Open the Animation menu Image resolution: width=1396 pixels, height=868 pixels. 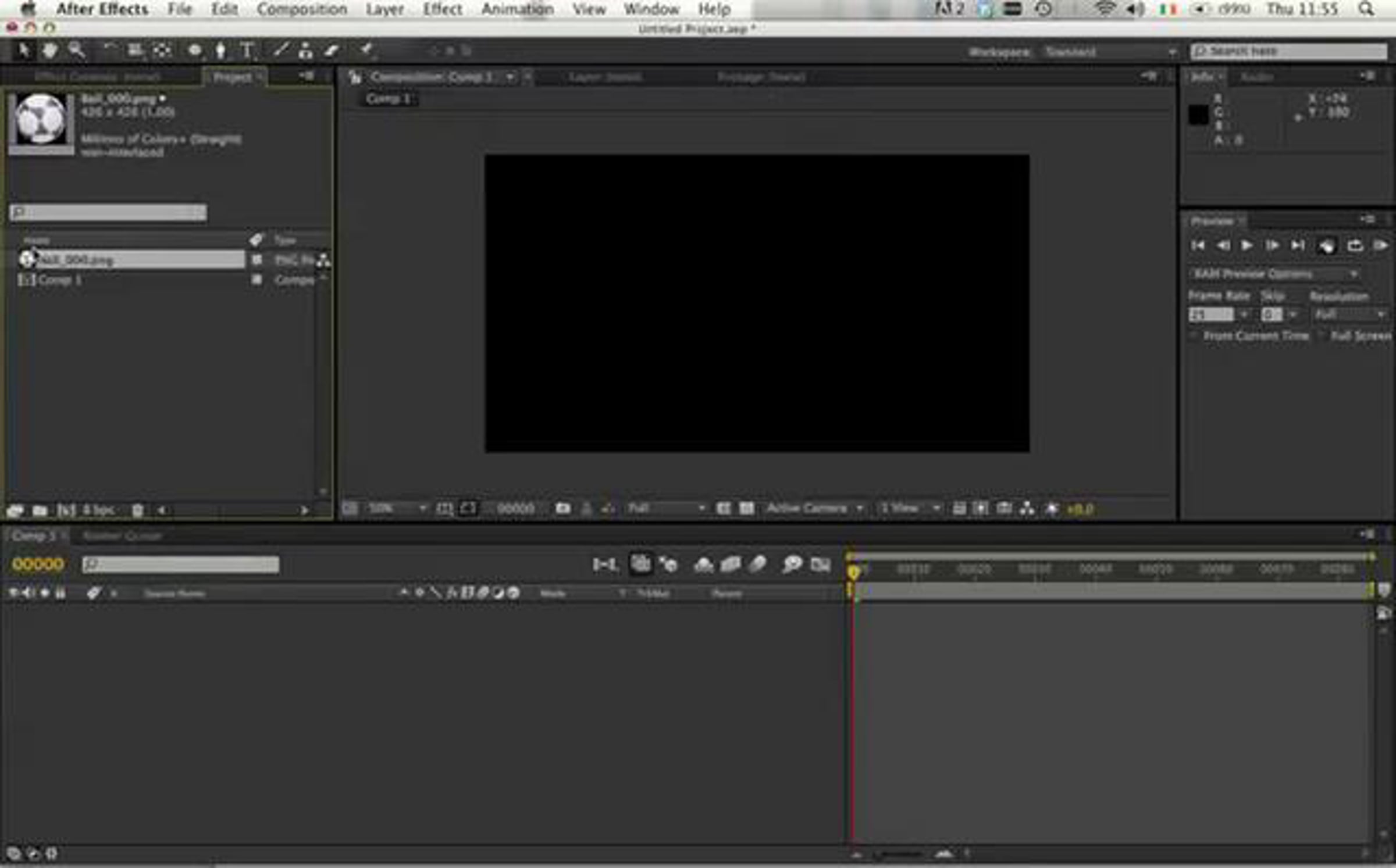tap(517, 9)
